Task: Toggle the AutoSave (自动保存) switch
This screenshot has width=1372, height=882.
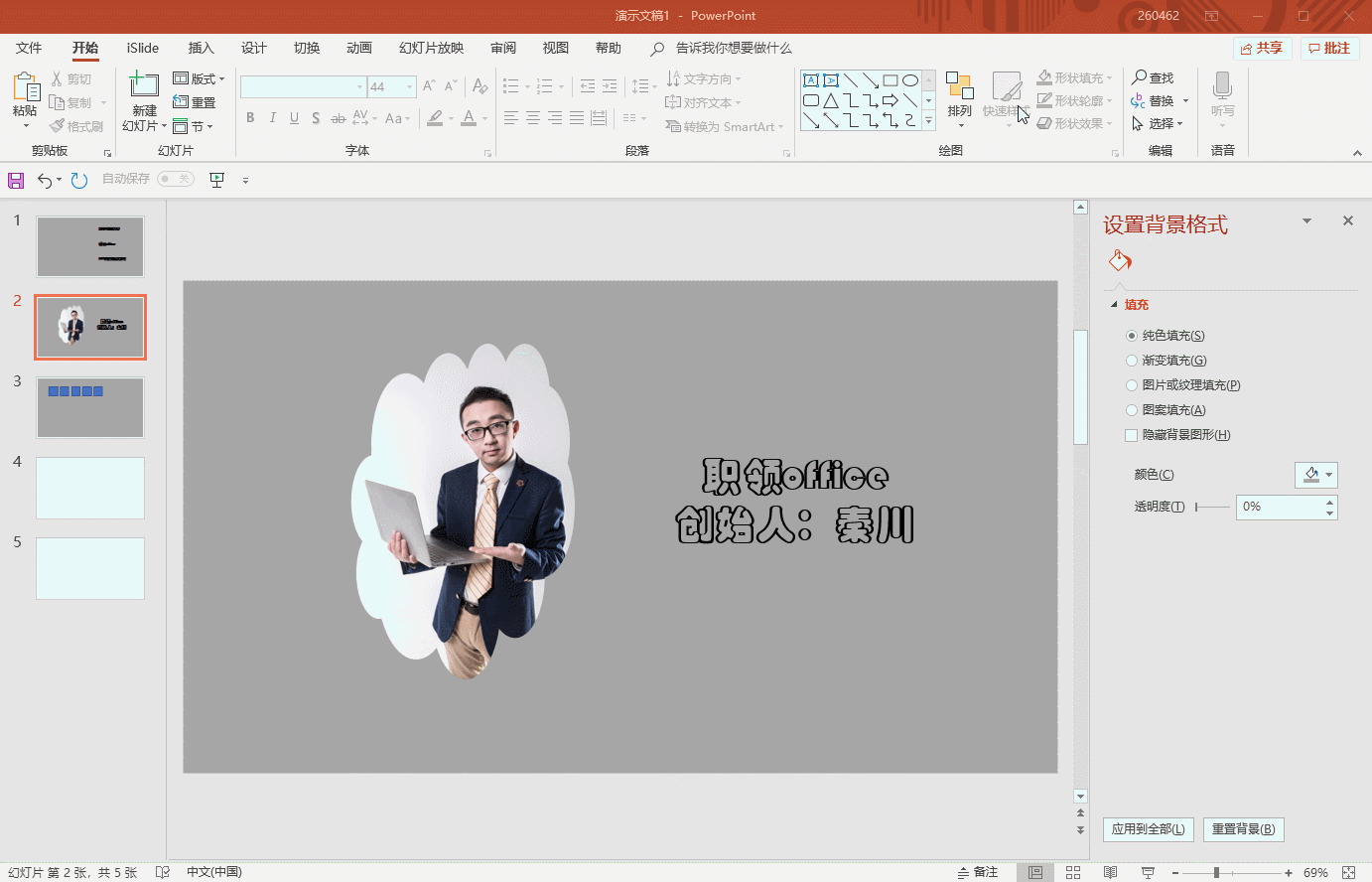Action: [176, 179]
